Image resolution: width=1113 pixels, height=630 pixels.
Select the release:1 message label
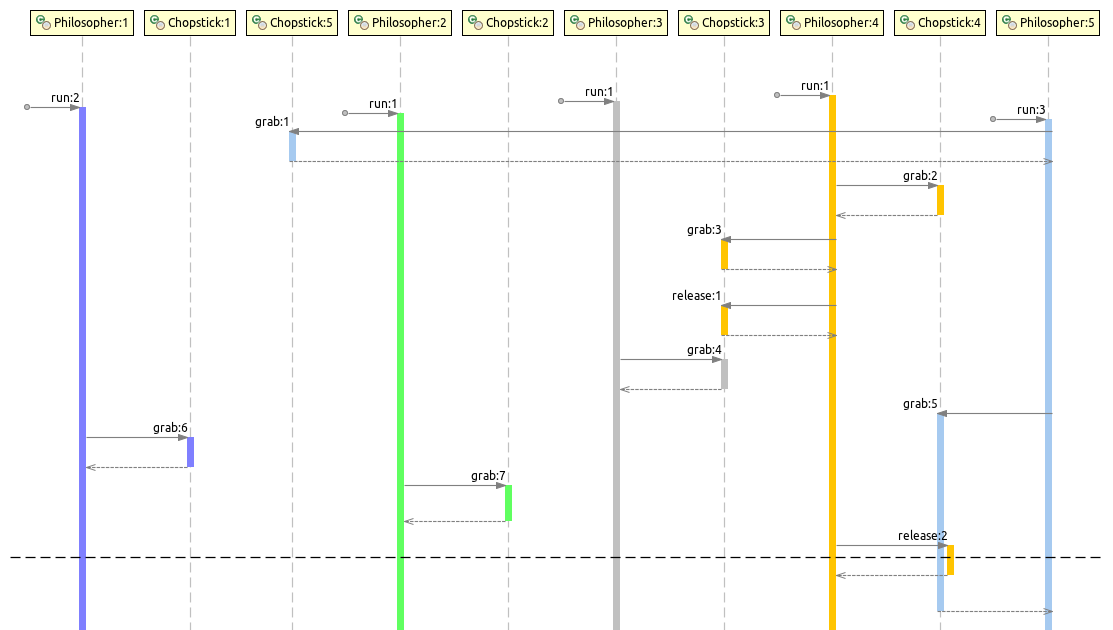pos(696,296)
